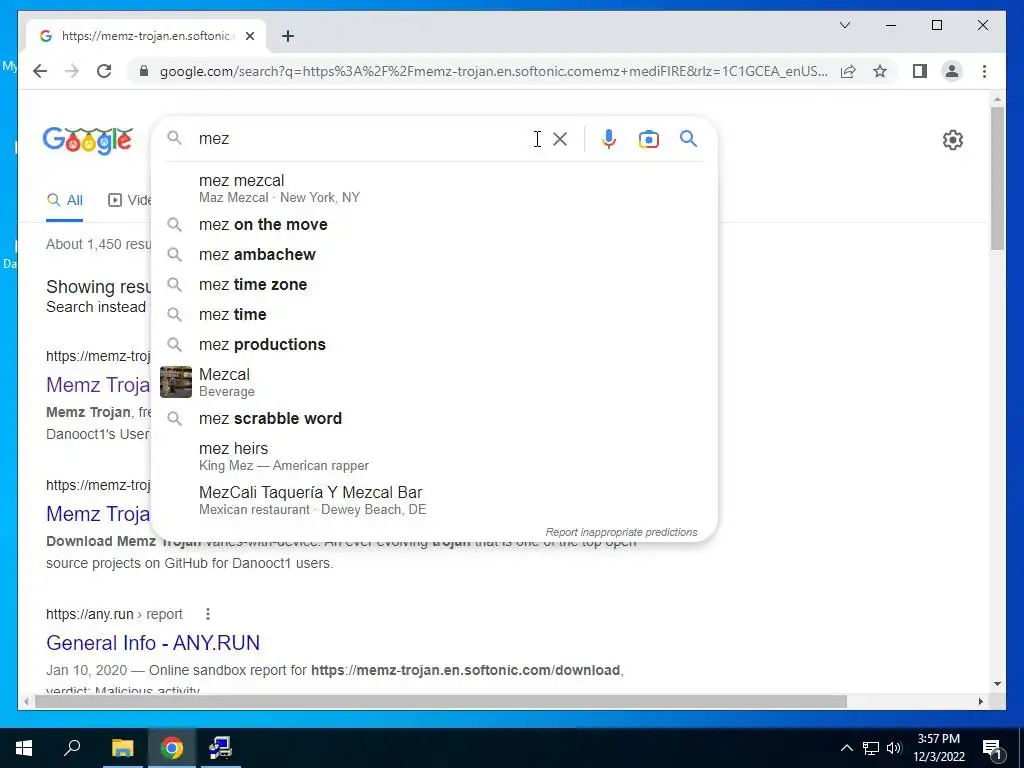Open the second Memz Trojan result link
1024x768 pixels.
(x=98, y=514)
